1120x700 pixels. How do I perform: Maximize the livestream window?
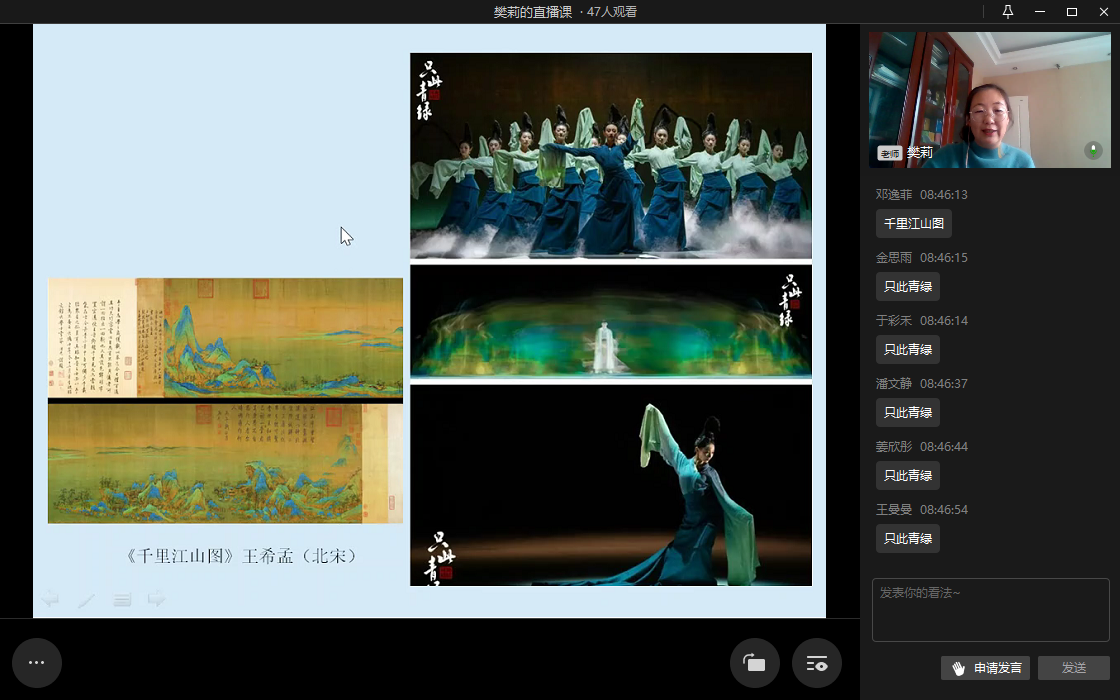coord(1071,11)
